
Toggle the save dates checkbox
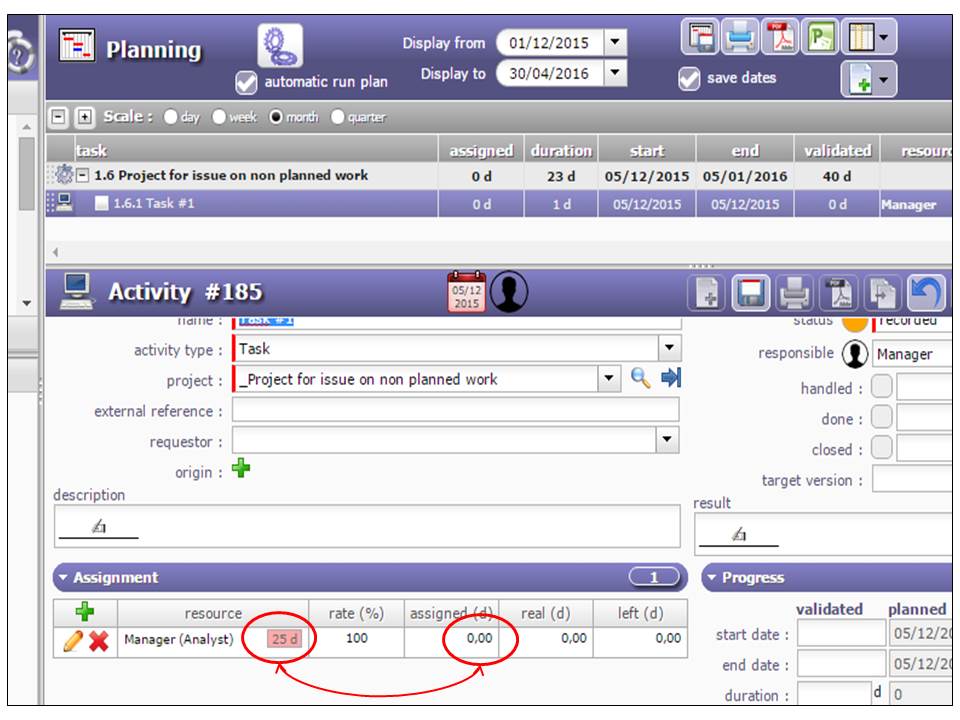point(689,79)
